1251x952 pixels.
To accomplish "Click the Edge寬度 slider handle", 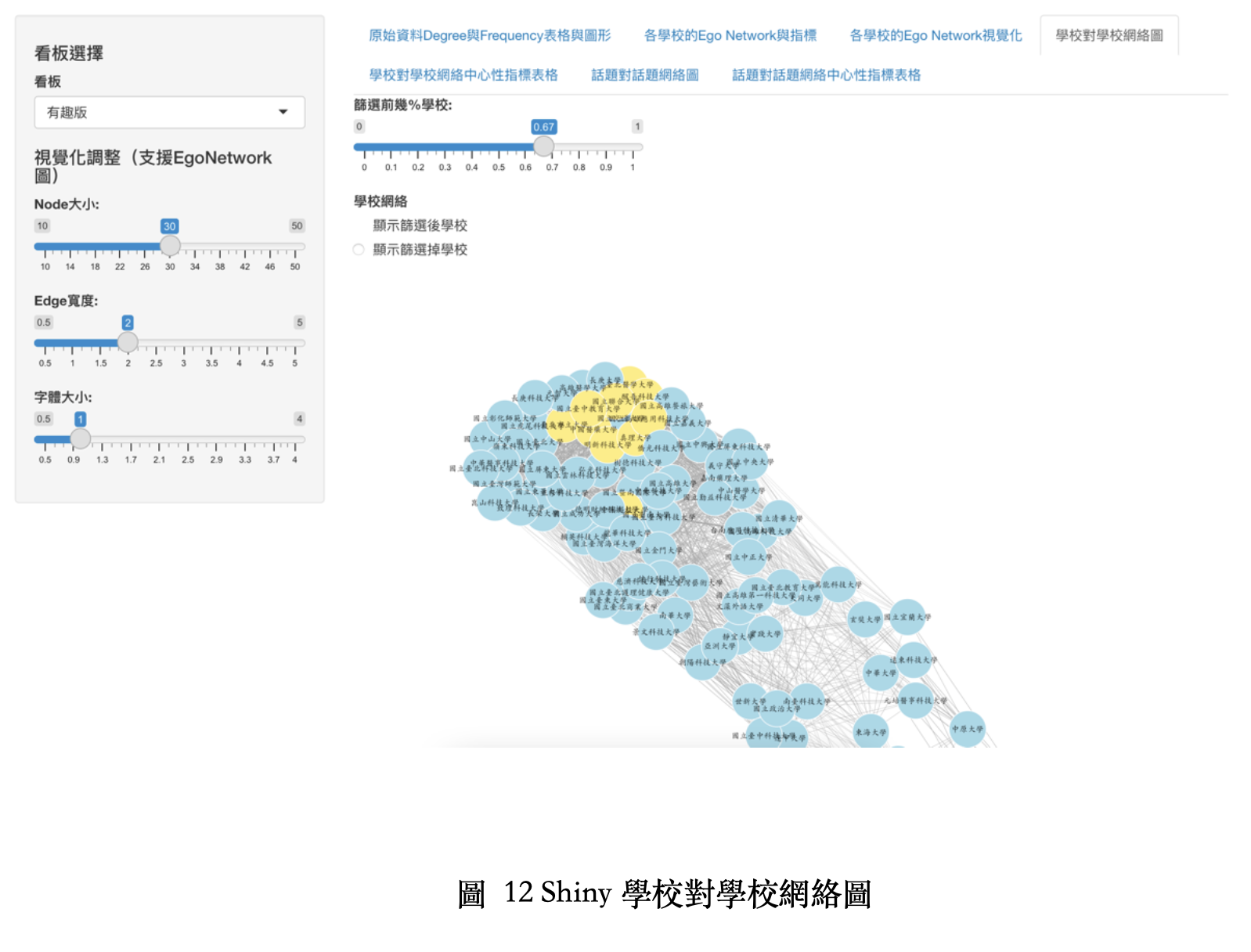I will click(x=128, y=342).
